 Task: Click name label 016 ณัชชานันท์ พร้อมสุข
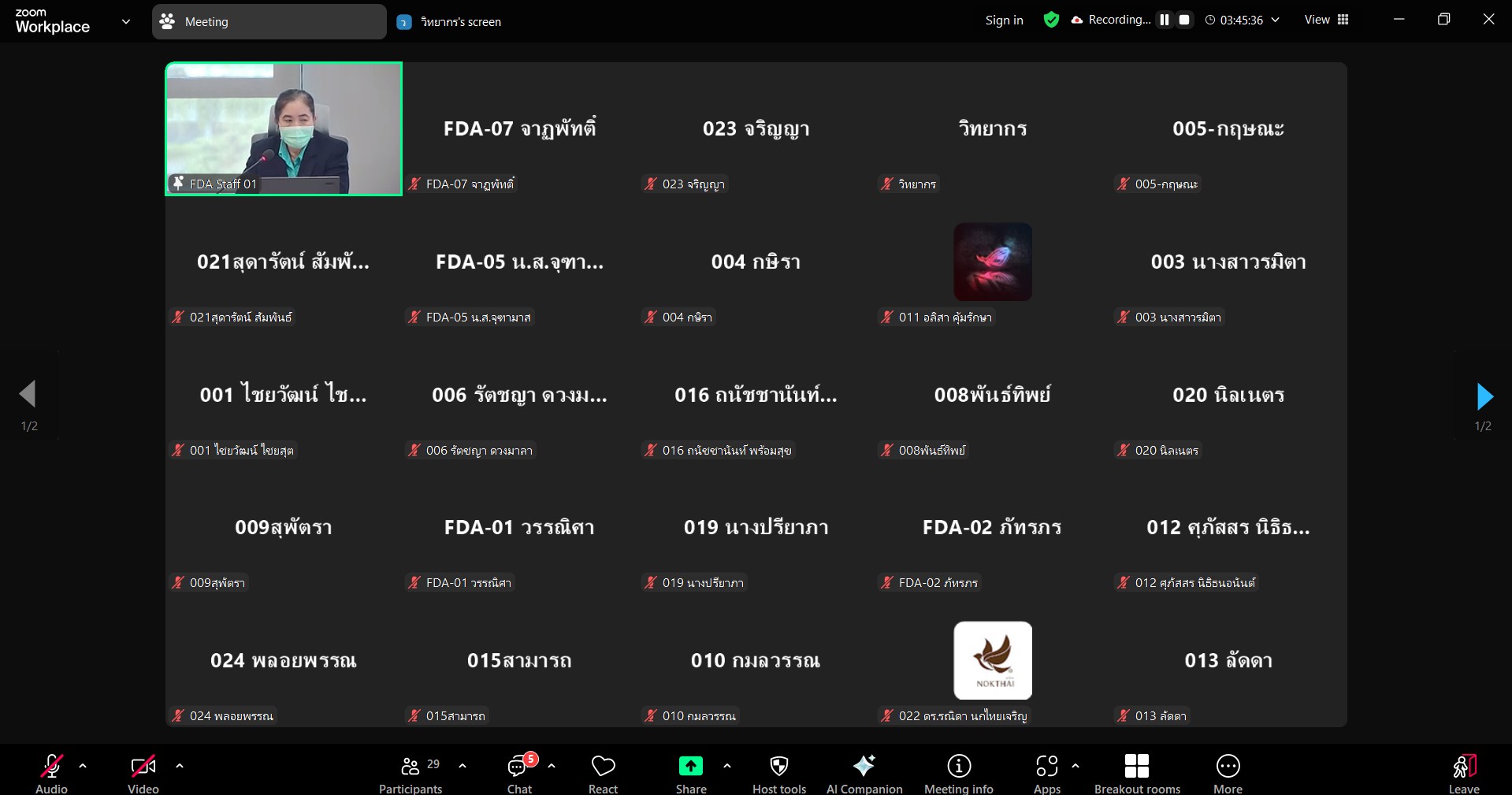[x=726, y=450]
